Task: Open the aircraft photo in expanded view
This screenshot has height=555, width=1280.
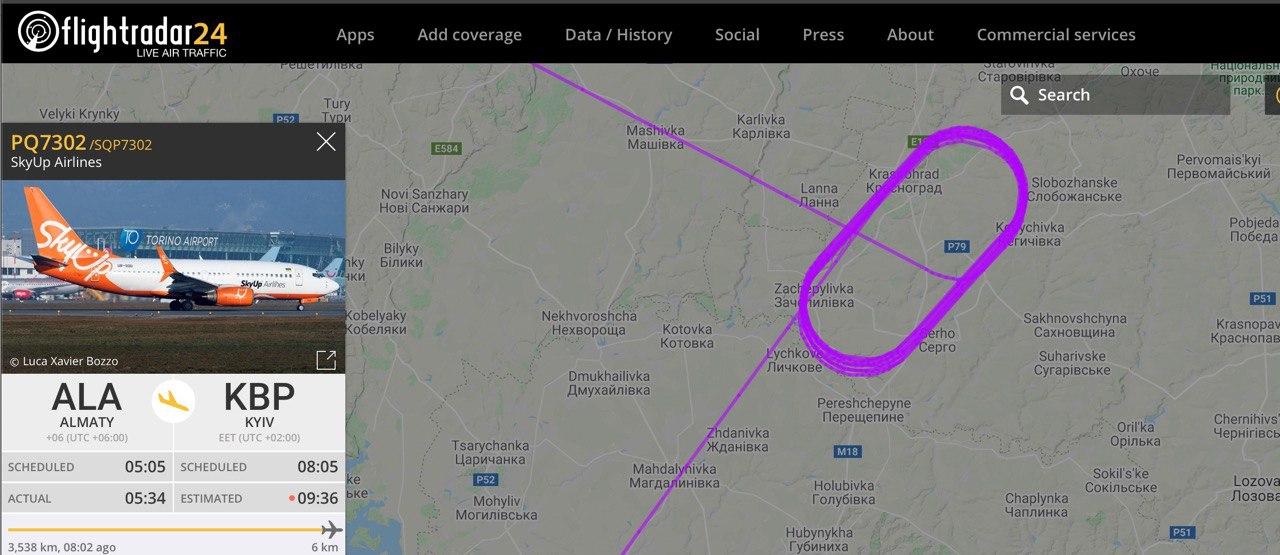Action: 326,360
